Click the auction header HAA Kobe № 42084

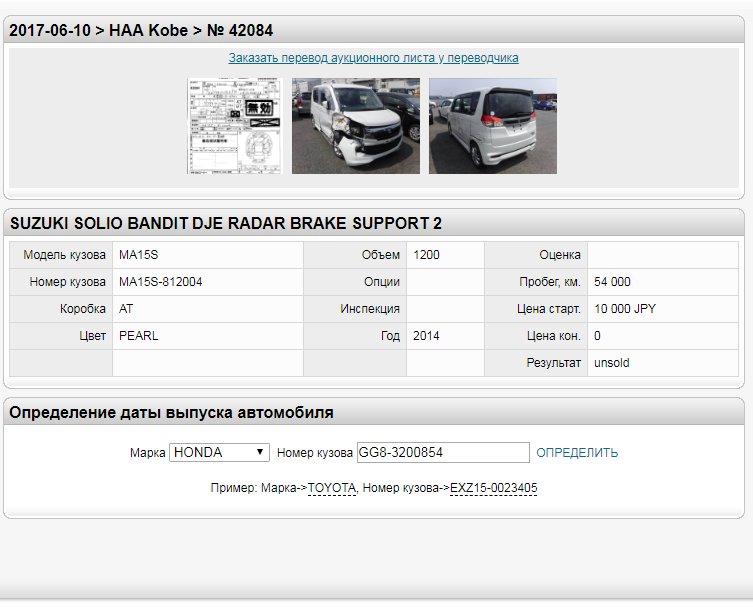pyautogui.click(x=141, y=31)
